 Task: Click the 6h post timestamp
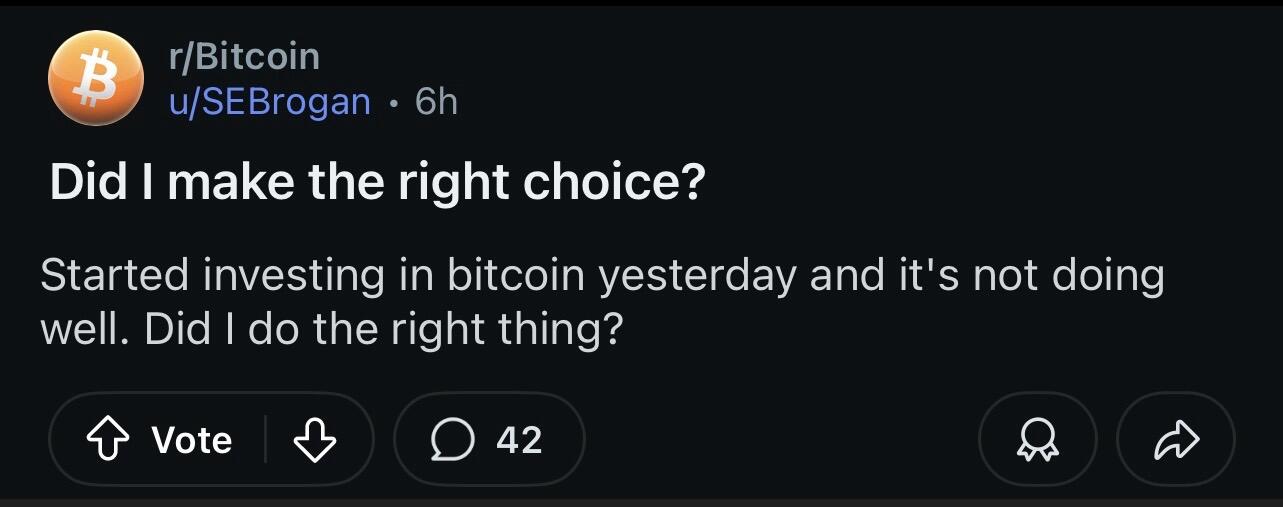pyautogui.click(x=436, y=101)
